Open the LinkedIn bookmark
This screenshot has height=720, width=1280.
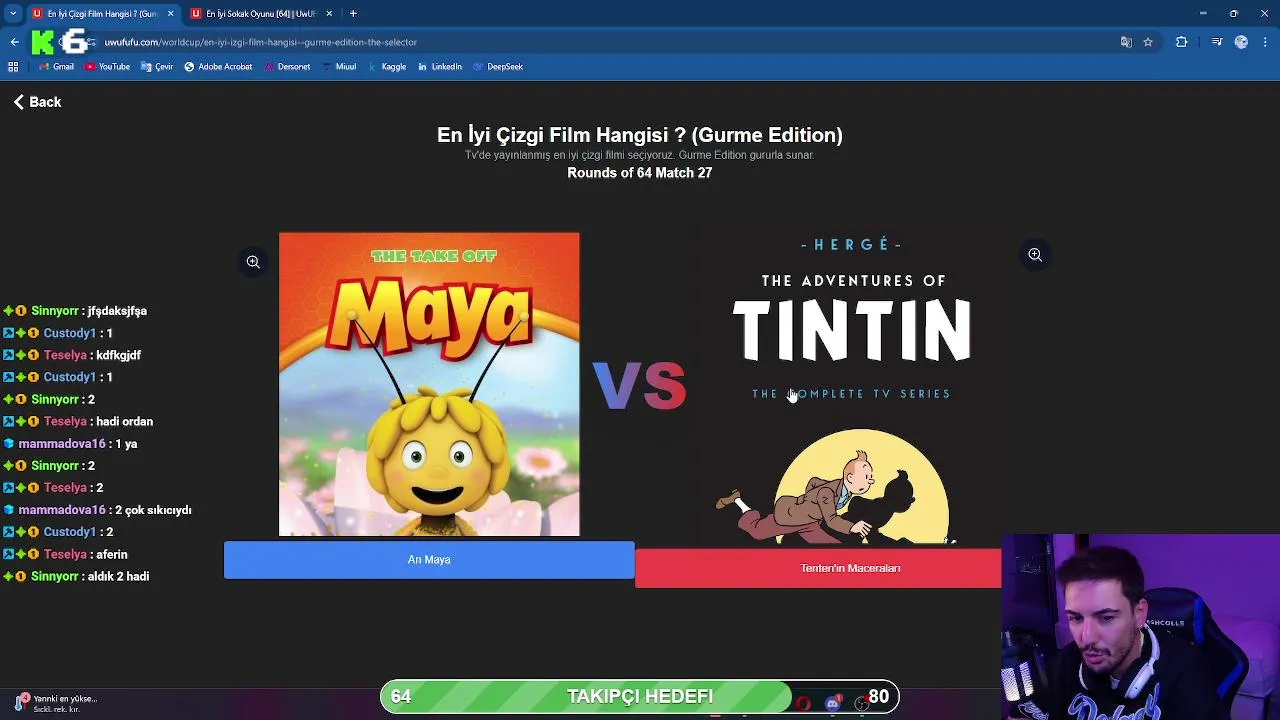[439, 67]
